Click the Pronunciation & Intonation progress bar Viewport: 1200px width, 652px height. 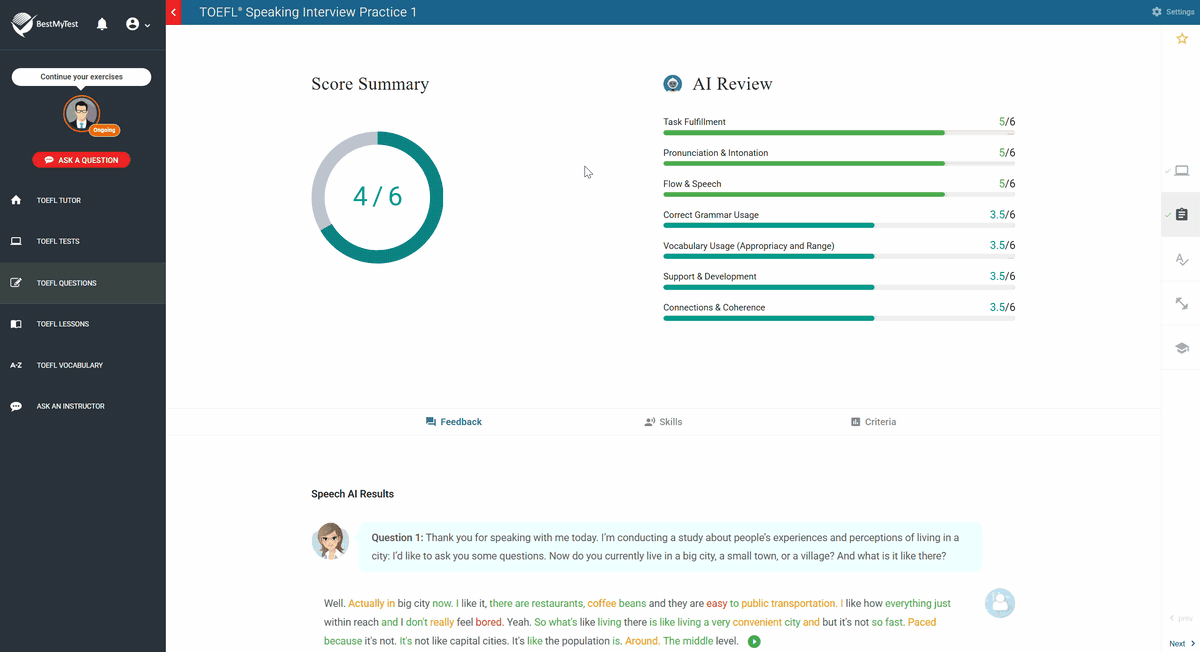[839, 163]
